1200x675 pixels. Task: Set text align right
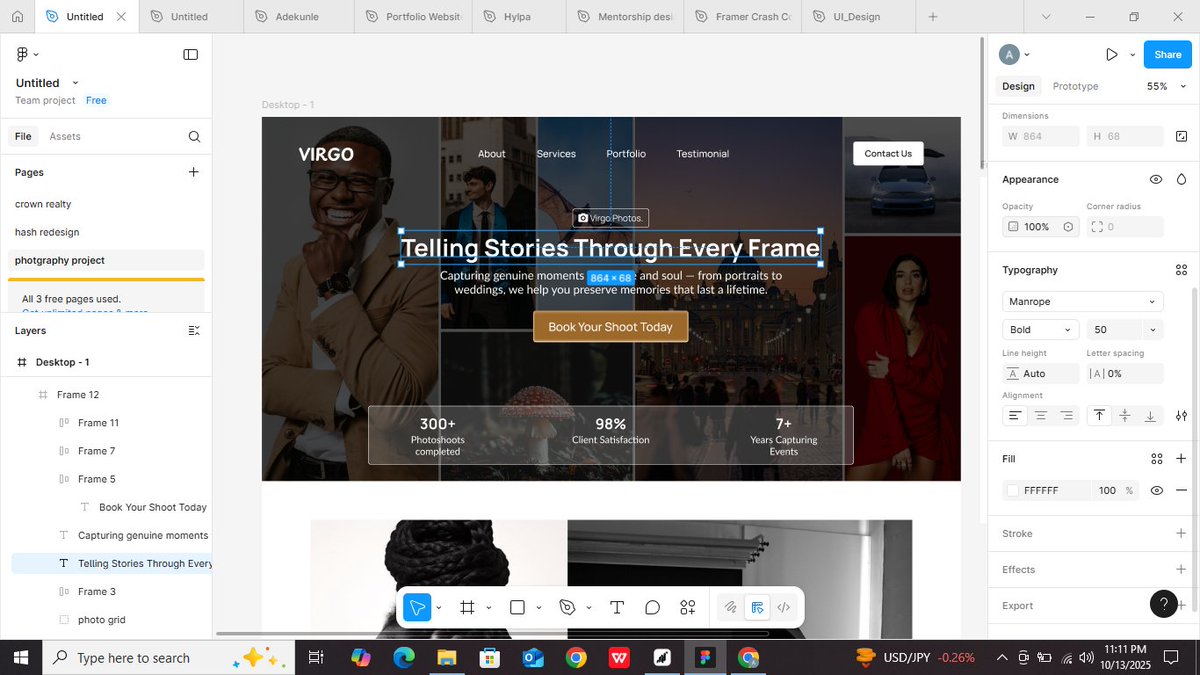click(x=1067, y=415)
